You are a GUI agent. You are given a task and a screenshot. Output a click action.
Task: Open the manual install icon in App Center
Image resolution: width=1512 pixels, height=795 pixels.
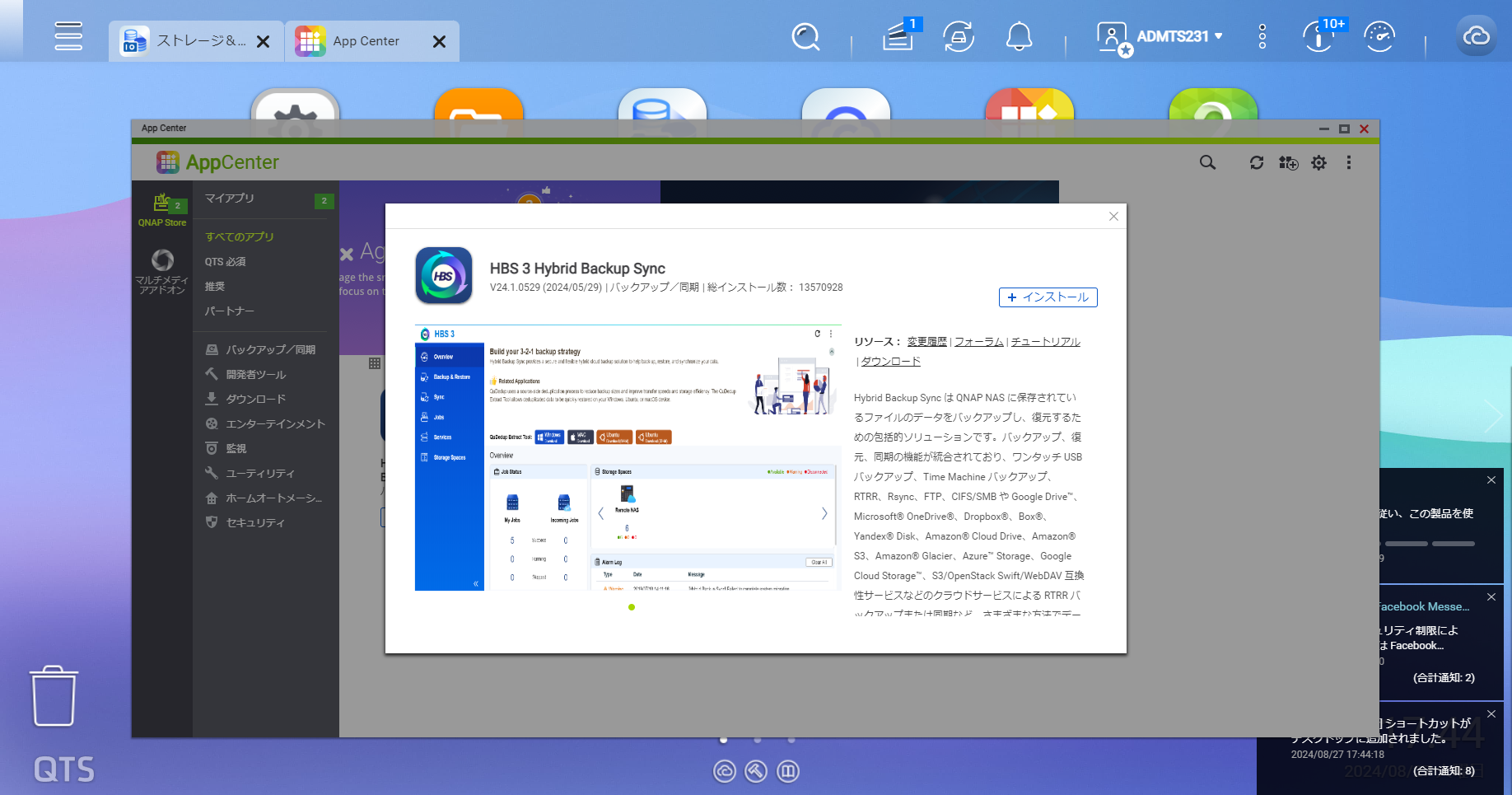click(x=1288, y=163)
